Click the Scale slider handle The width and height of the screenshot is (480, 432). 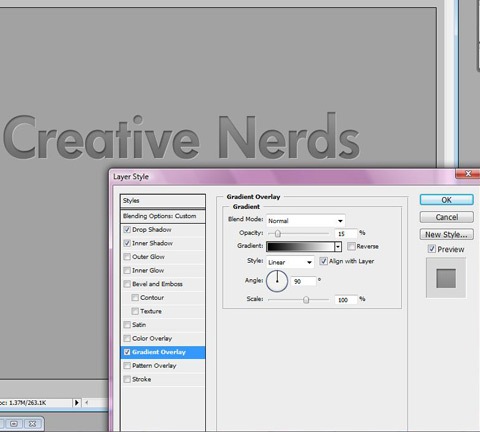point(306,300)
